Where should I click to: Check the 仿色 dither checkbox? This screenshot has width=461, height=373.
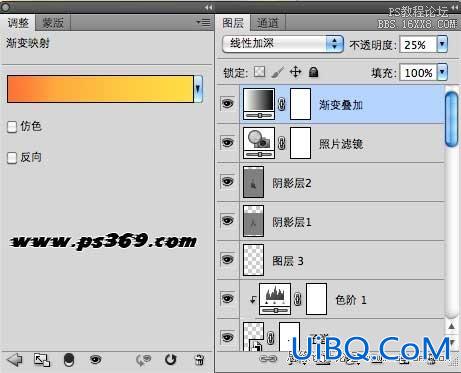12,127
